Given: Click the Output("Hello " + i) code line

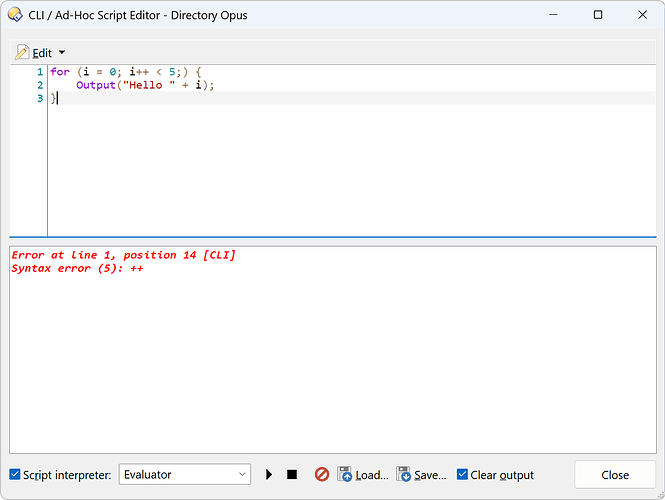Looking at the screenshot, I should click(x=145, y=85).
